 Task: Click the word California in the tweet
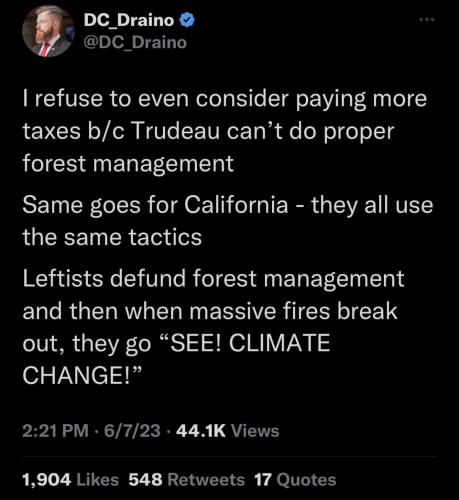(236, 204)
